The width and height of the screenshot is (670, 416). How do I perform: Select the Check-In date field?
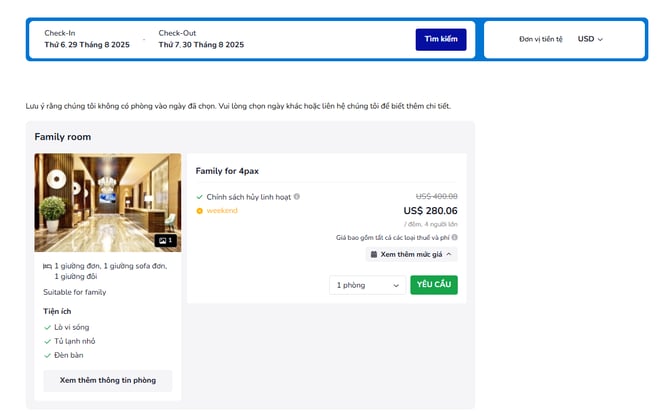coord(87,39)
